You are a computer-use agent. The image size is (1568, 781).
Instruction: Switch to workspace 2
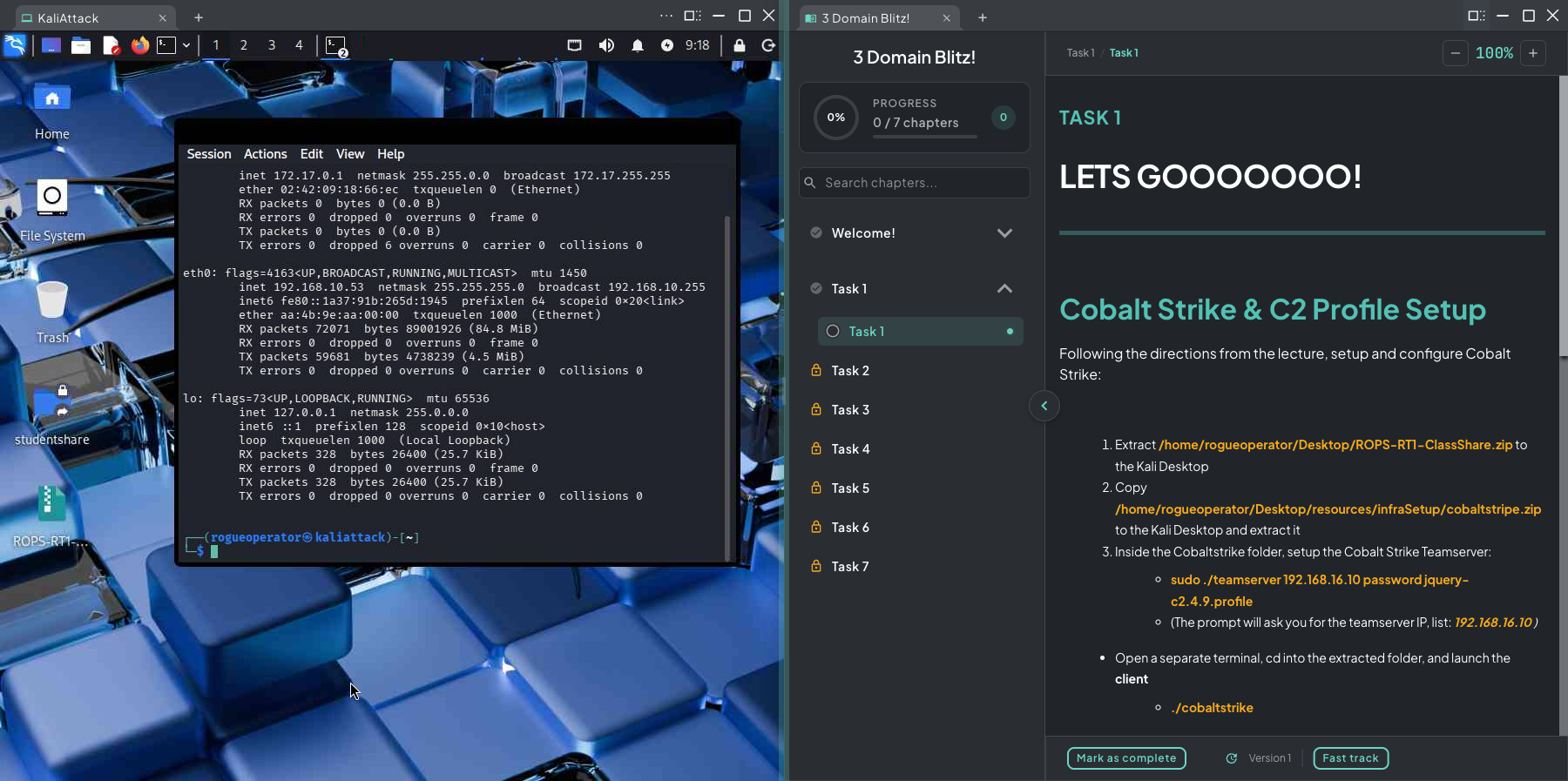coord(244,45)
